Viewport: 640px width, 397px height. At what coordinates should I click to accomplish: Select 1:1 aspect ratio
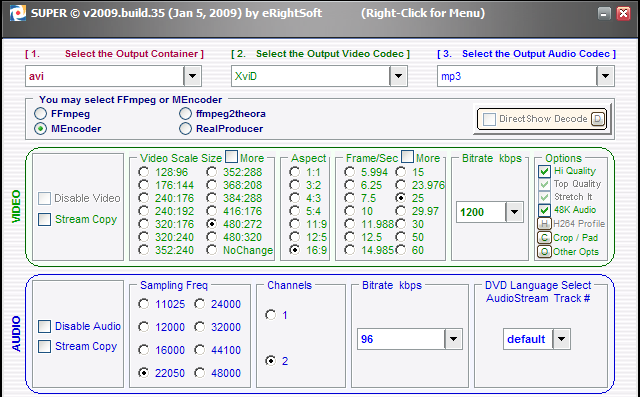295,172
